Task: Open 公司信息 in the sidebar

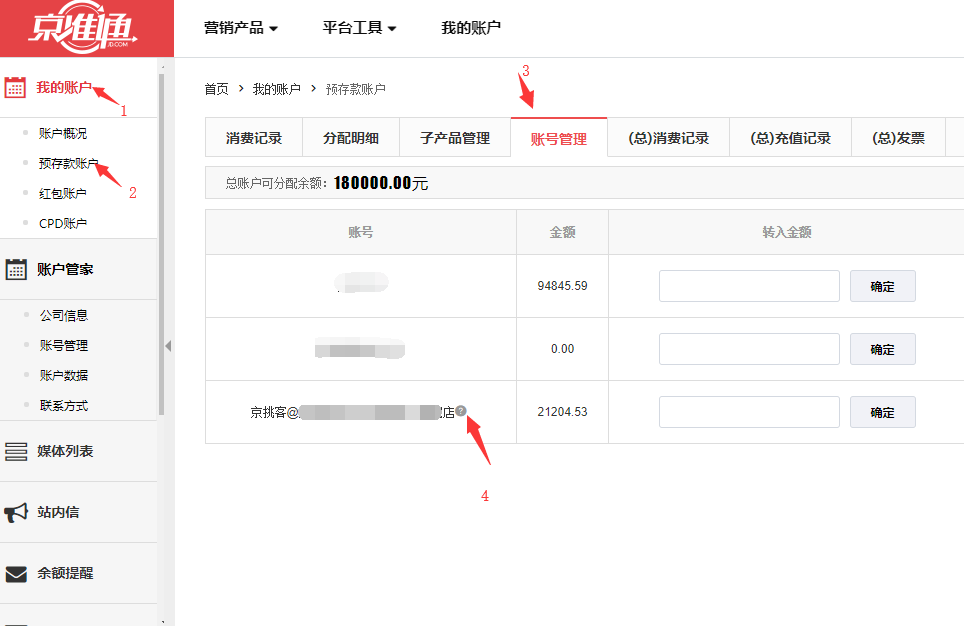Action: (x=64, y=315)
